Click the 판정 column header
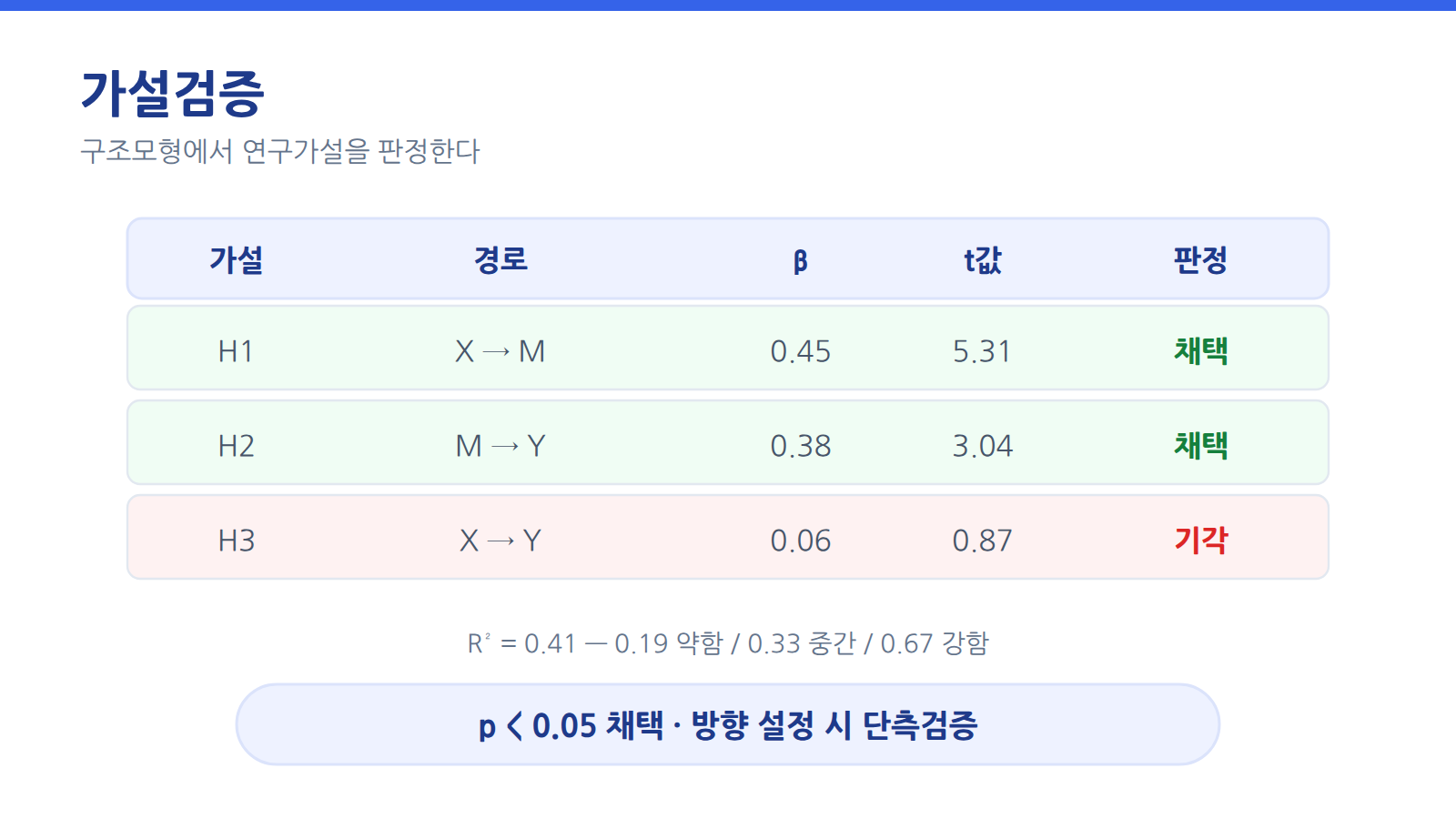 tap(1200, 260)
